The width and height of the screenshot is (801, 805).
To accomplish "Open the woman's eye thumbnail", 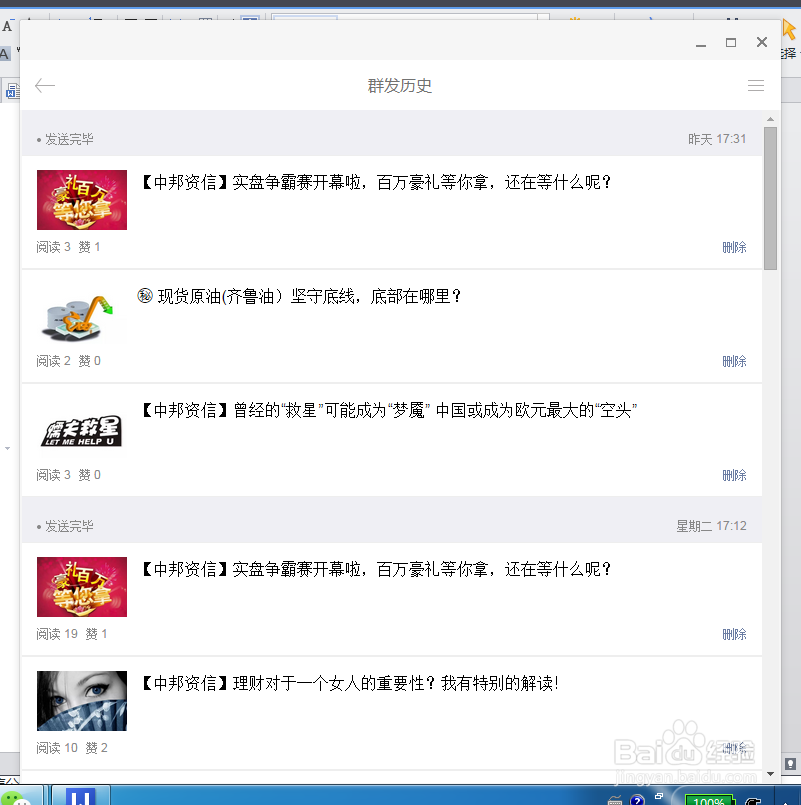I will click(82, 701).
